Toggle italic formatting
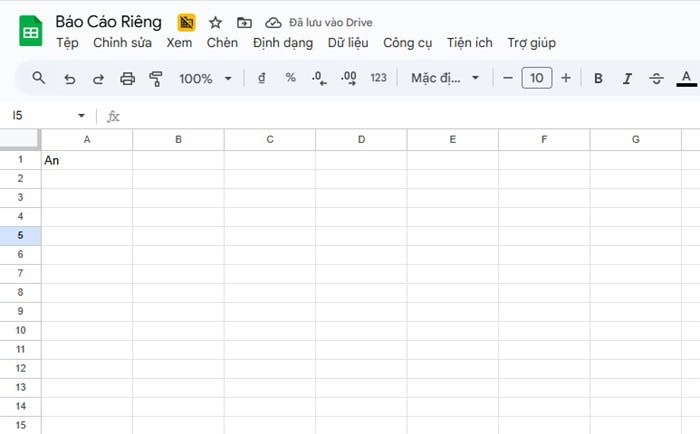This screenshot has width=700, height=434. click(x=627, y=78)
